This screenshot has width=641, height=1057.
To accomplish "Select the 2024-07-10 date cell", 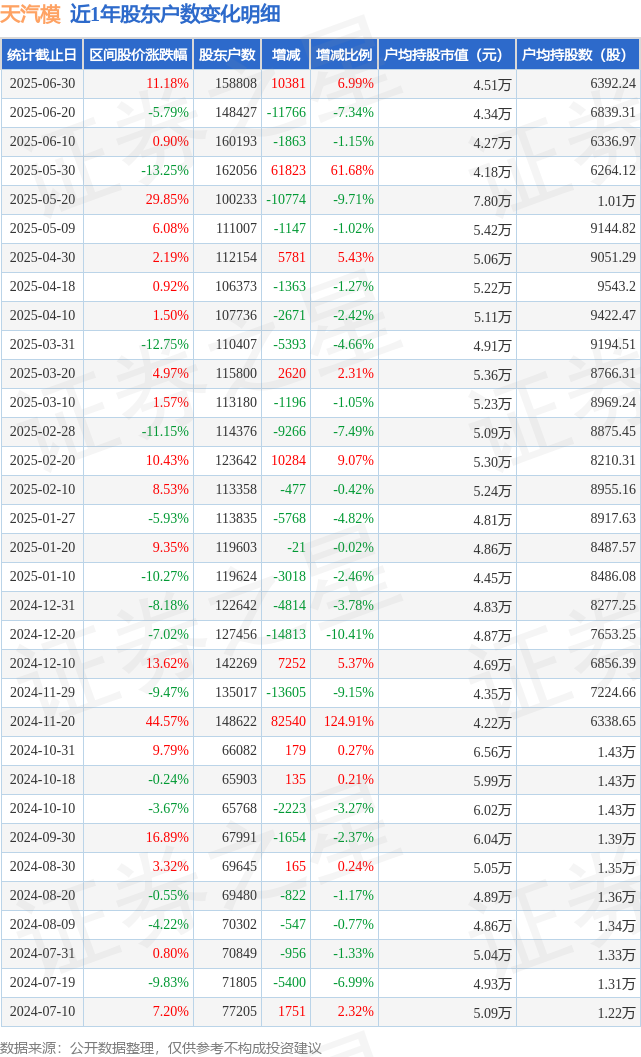I will click(x=42, y=1011).
